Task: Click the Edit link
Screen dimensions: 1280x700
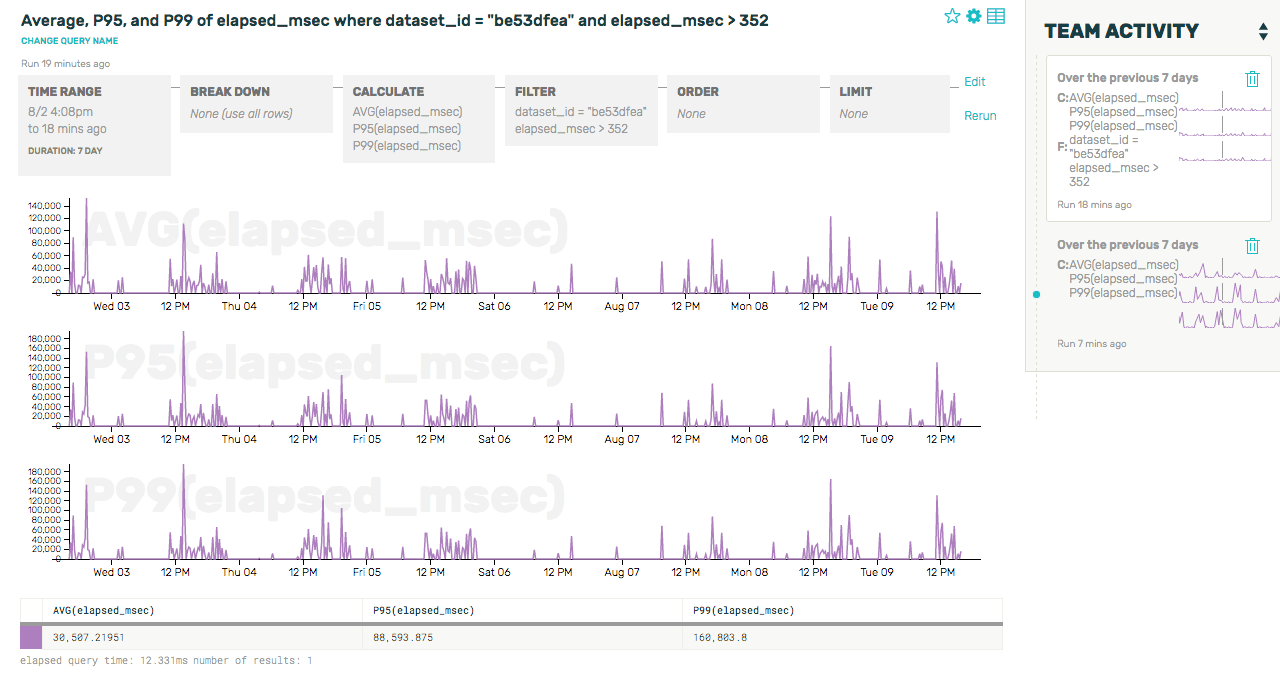Action: [x=974, y=82]
